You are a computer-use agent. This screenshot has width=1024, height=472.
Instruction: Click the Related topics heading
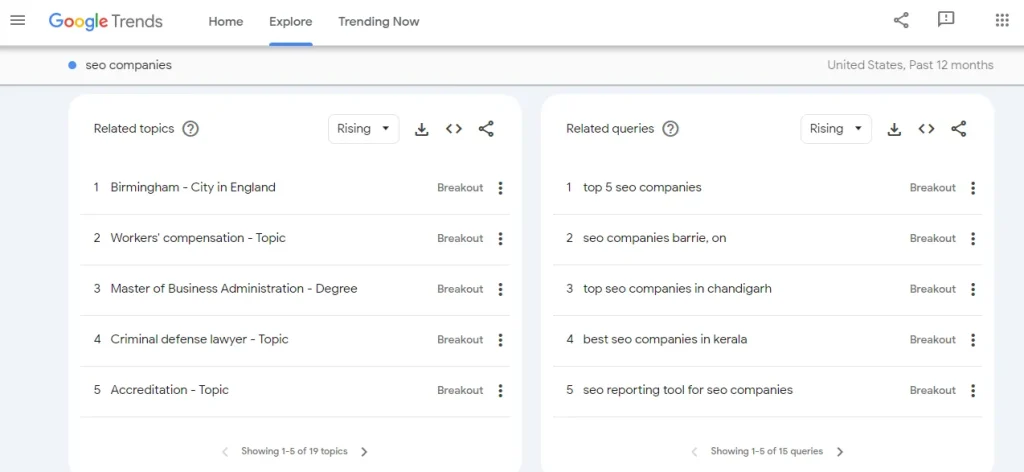pos(134,129)
